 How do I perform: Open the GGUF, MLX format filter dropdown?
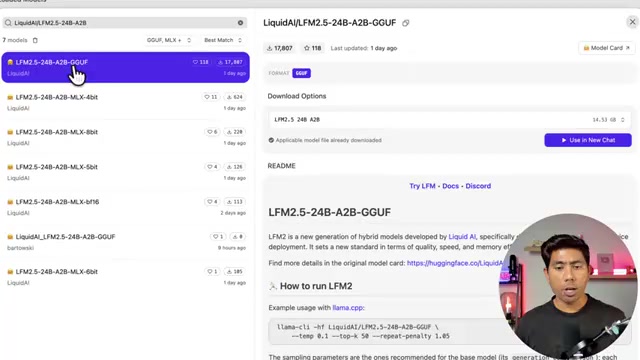169,40
